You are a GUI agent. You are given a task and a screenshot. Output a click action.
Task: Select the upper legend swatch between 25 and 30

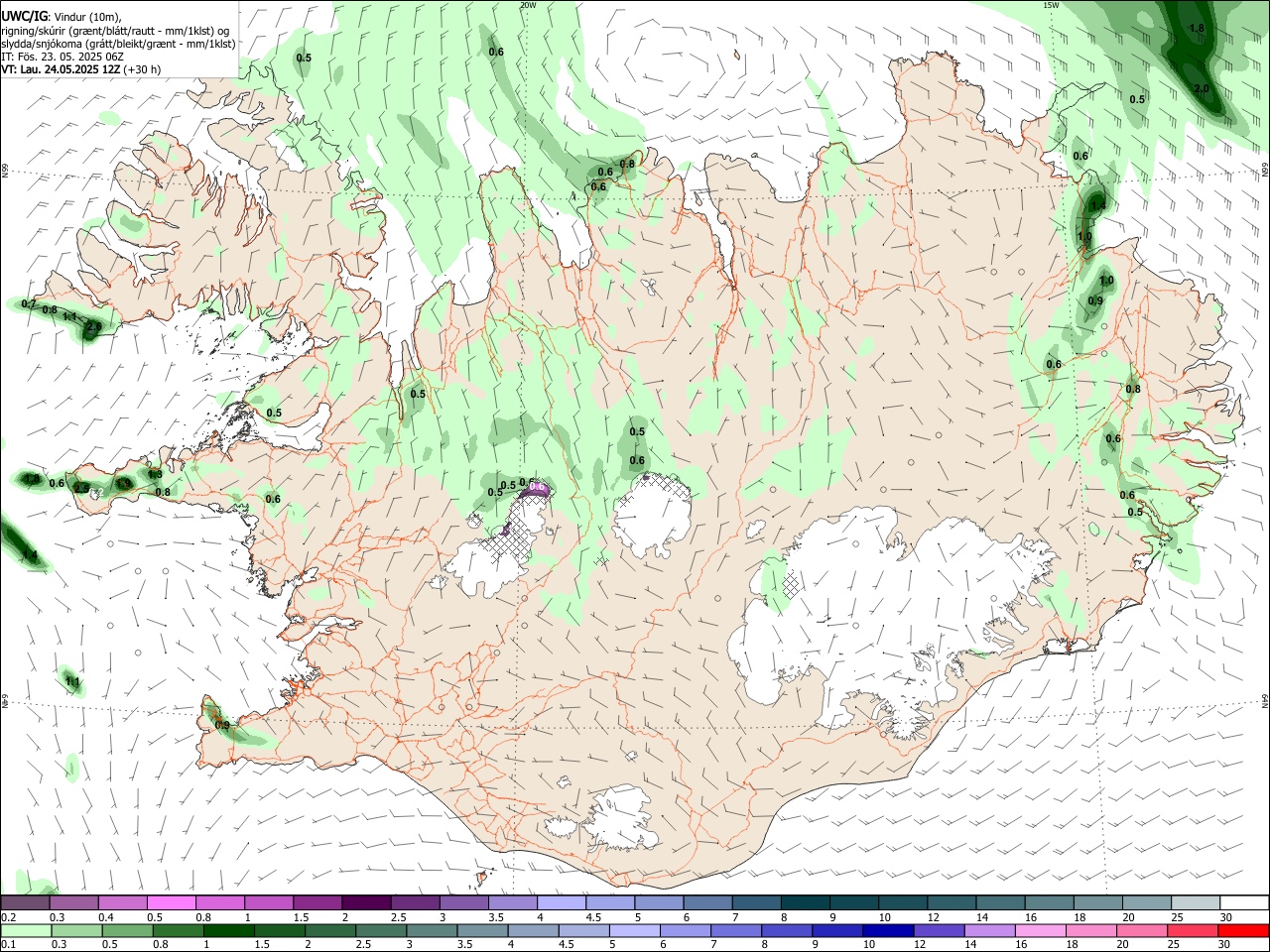(1197, 903)
